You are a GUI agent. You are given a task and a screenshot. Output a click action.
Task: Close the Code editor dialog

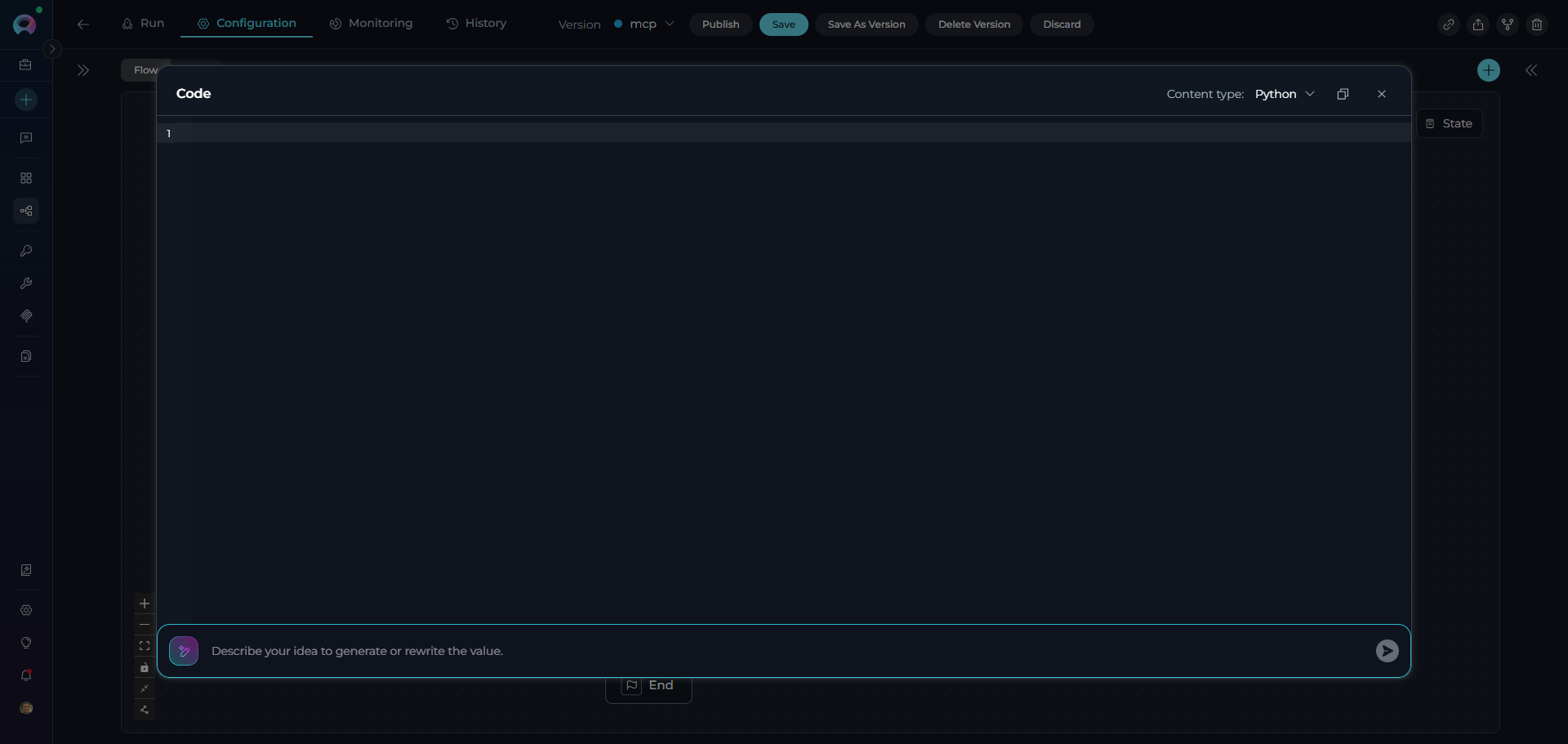1381,94
